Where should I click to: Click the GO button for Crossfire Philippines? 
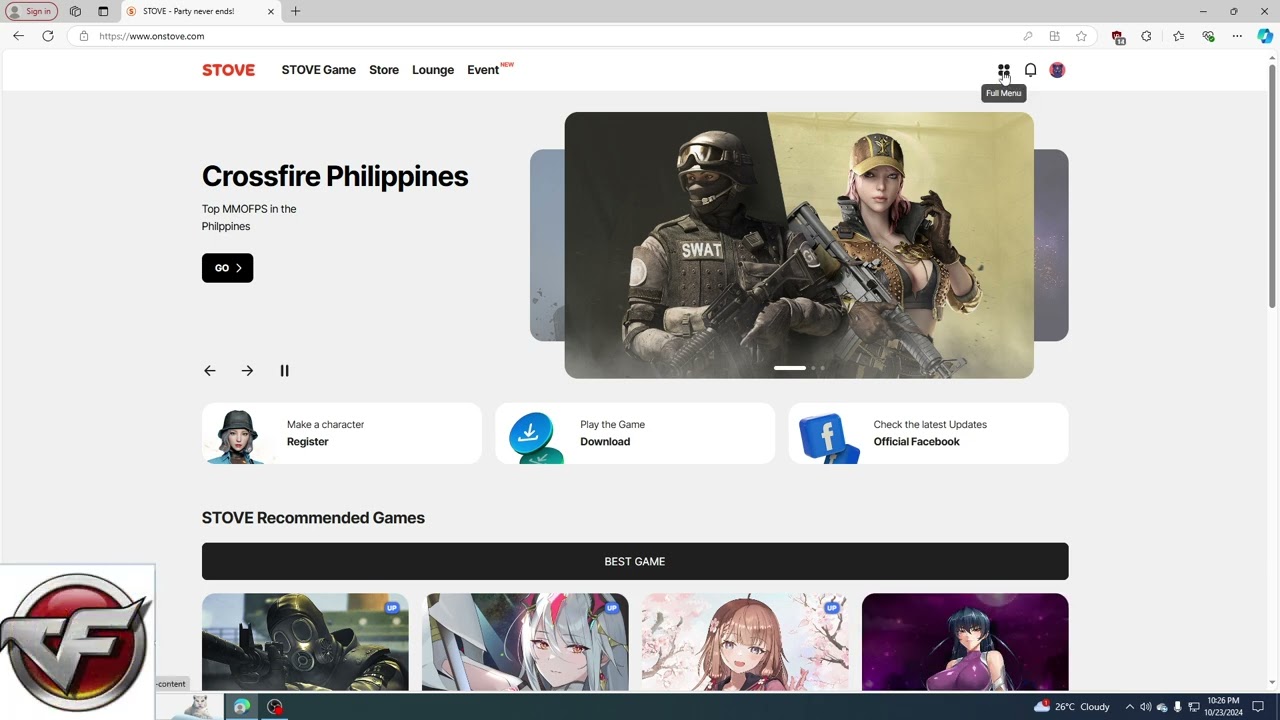click(227, 268)
